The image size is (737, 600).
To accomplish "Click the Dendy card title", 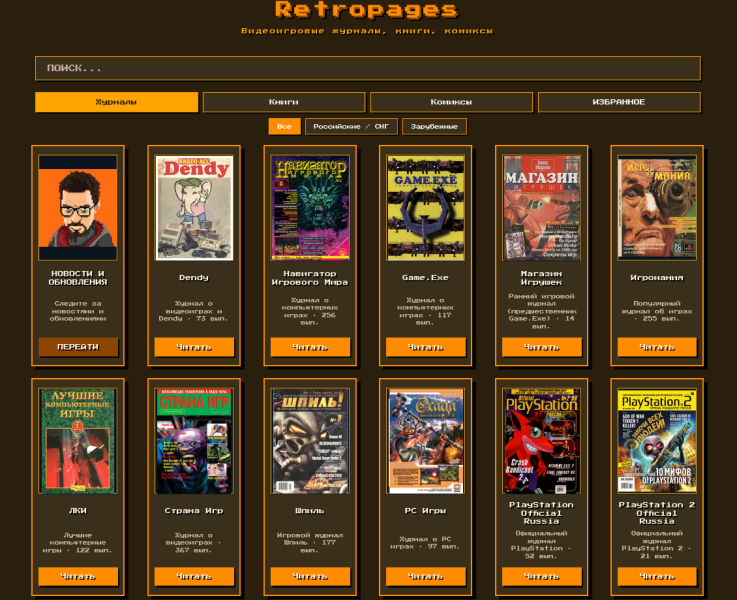I will point(194,278).
